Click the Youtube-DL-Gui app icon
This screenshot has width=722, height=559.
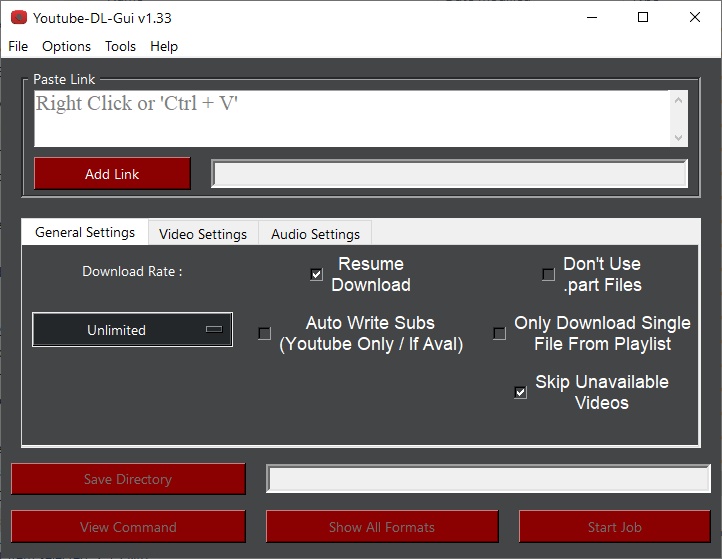tap(19, 17)
